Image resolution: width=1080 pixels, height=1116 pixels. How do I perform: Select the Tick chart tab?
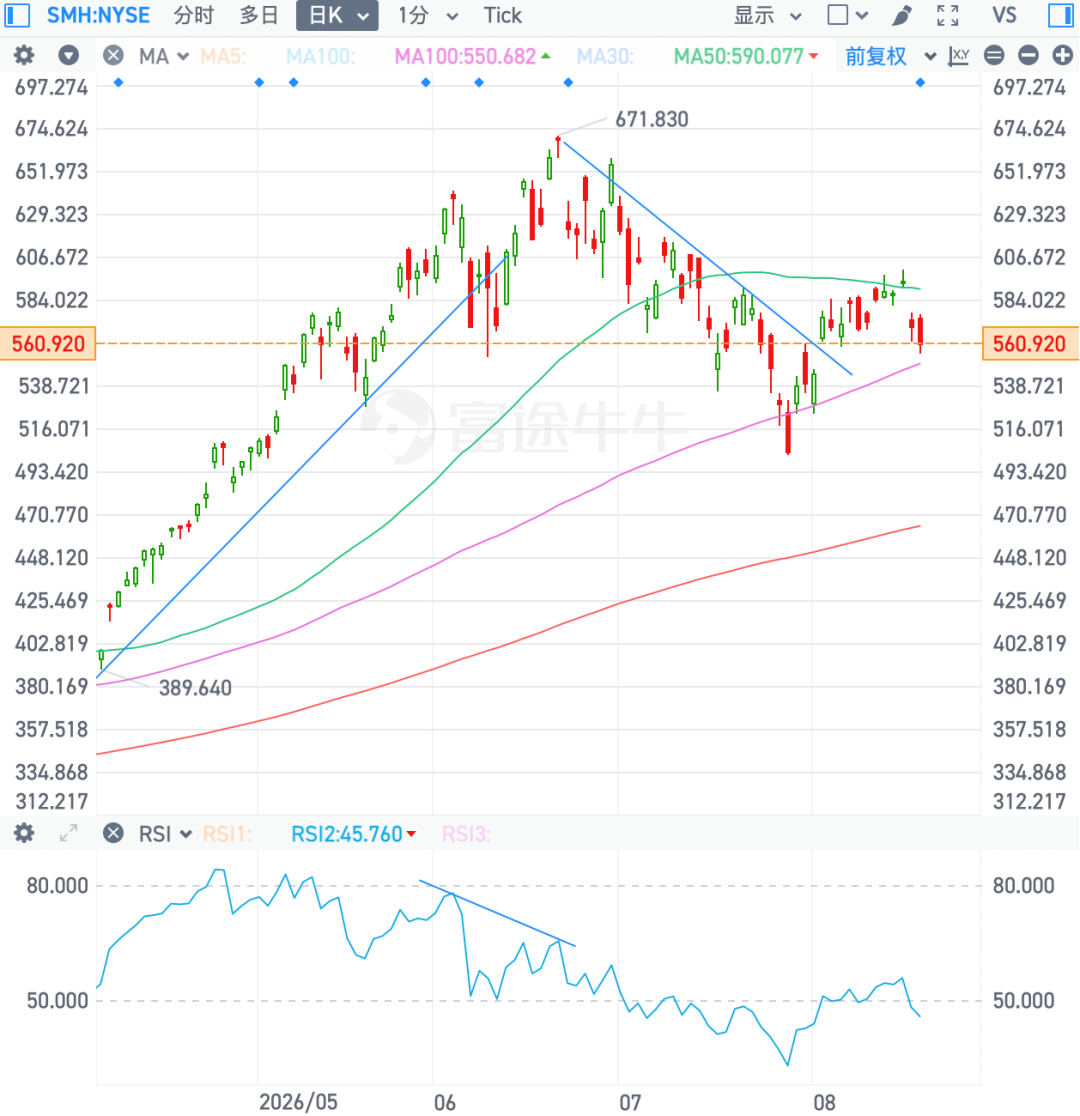[x=503, y=15]
